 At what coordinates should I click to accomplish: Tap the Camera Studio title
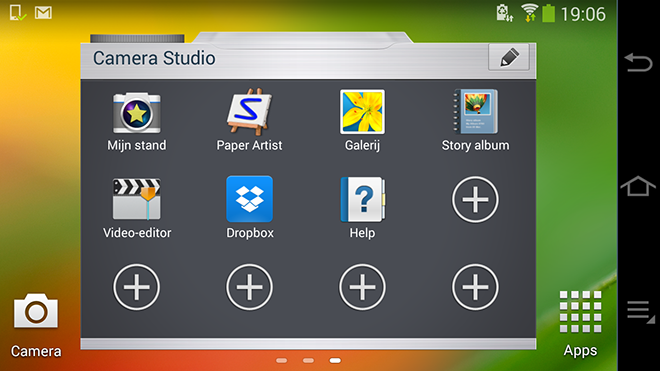coord(154,58)
